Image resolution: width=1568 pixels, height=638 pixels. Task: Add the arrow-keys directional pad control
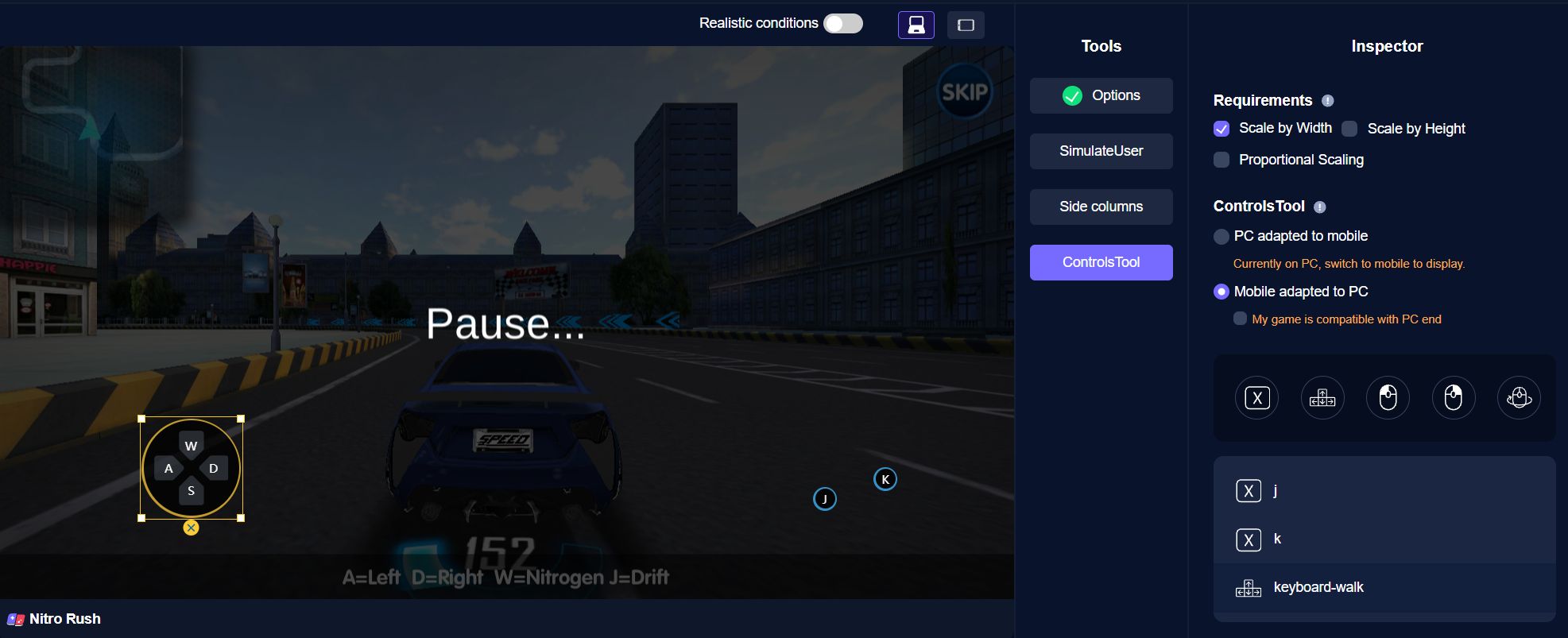click(x=1322, y=398)
